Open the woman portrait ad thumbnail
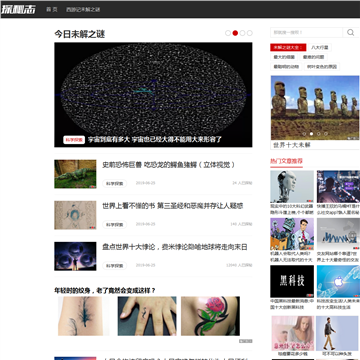This screenshot has height=360, width=360. click(x=293, y=333)
